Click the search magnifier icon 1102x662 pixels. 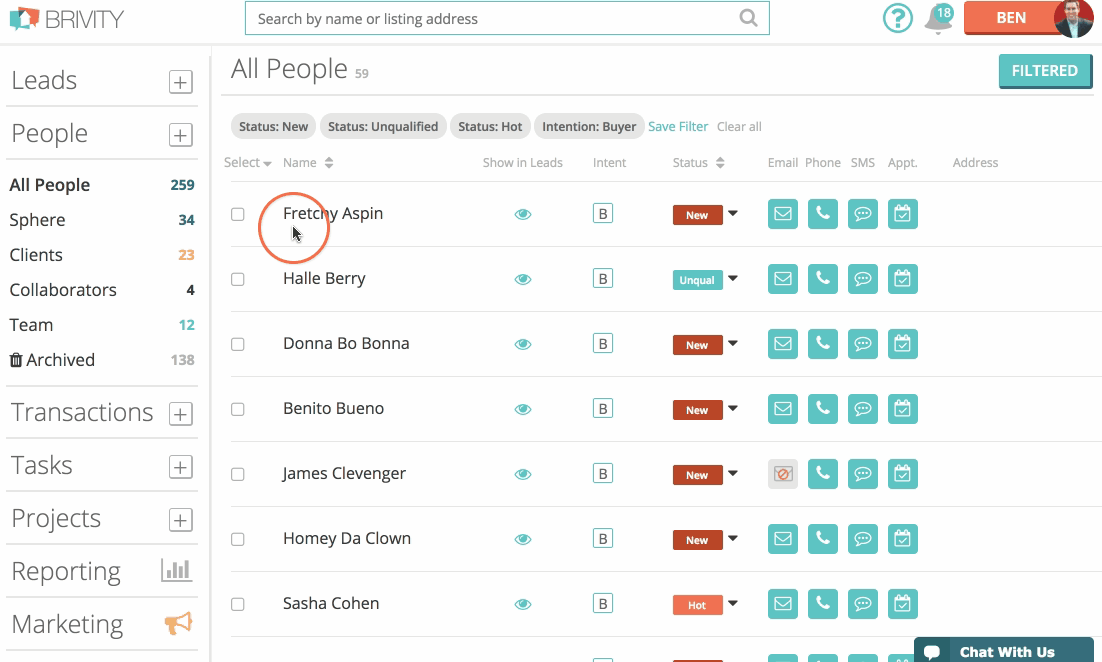pos(748,18)
